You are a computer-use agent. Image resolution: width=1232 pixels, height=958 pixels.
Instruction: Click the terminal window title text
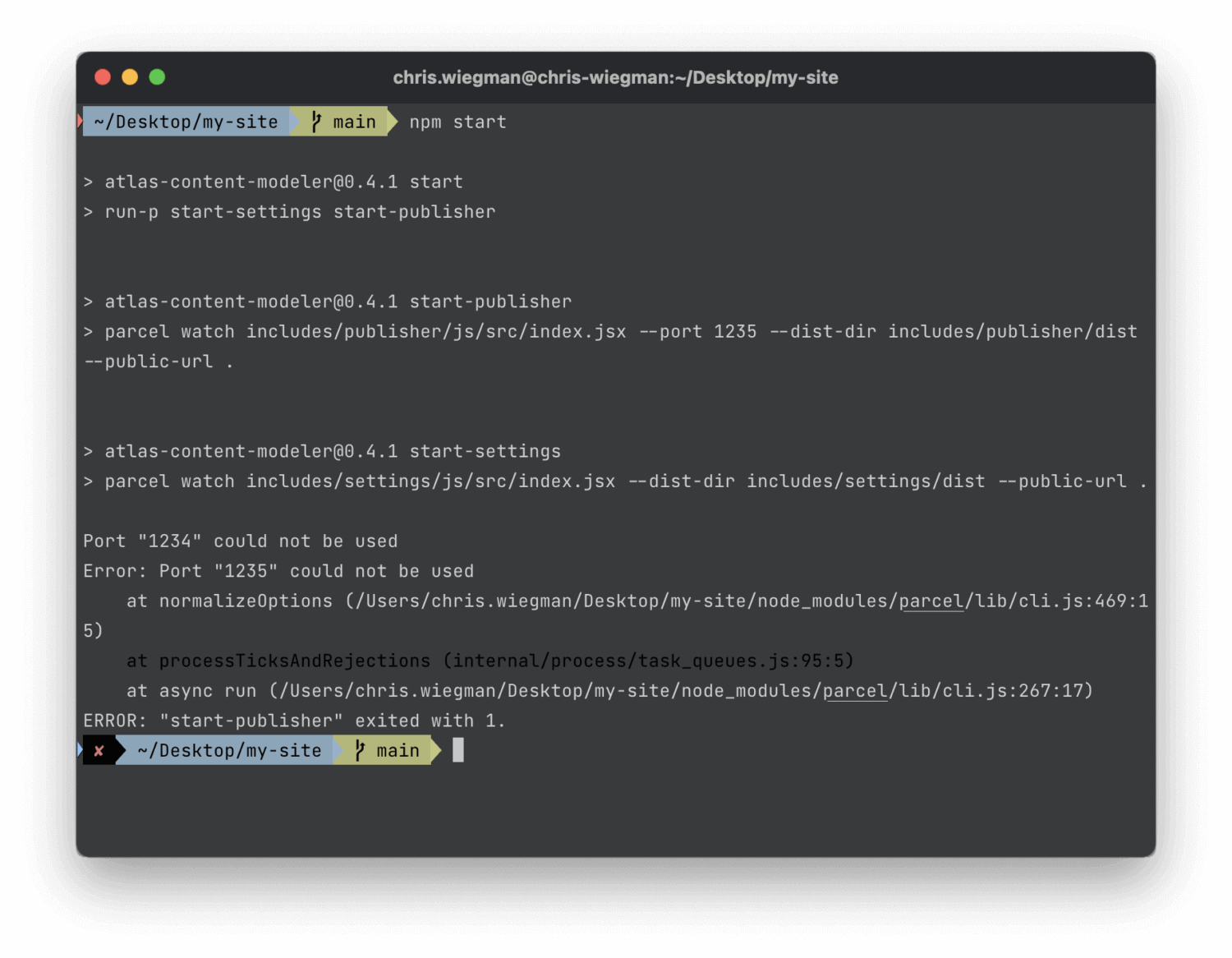coord(615,77)
